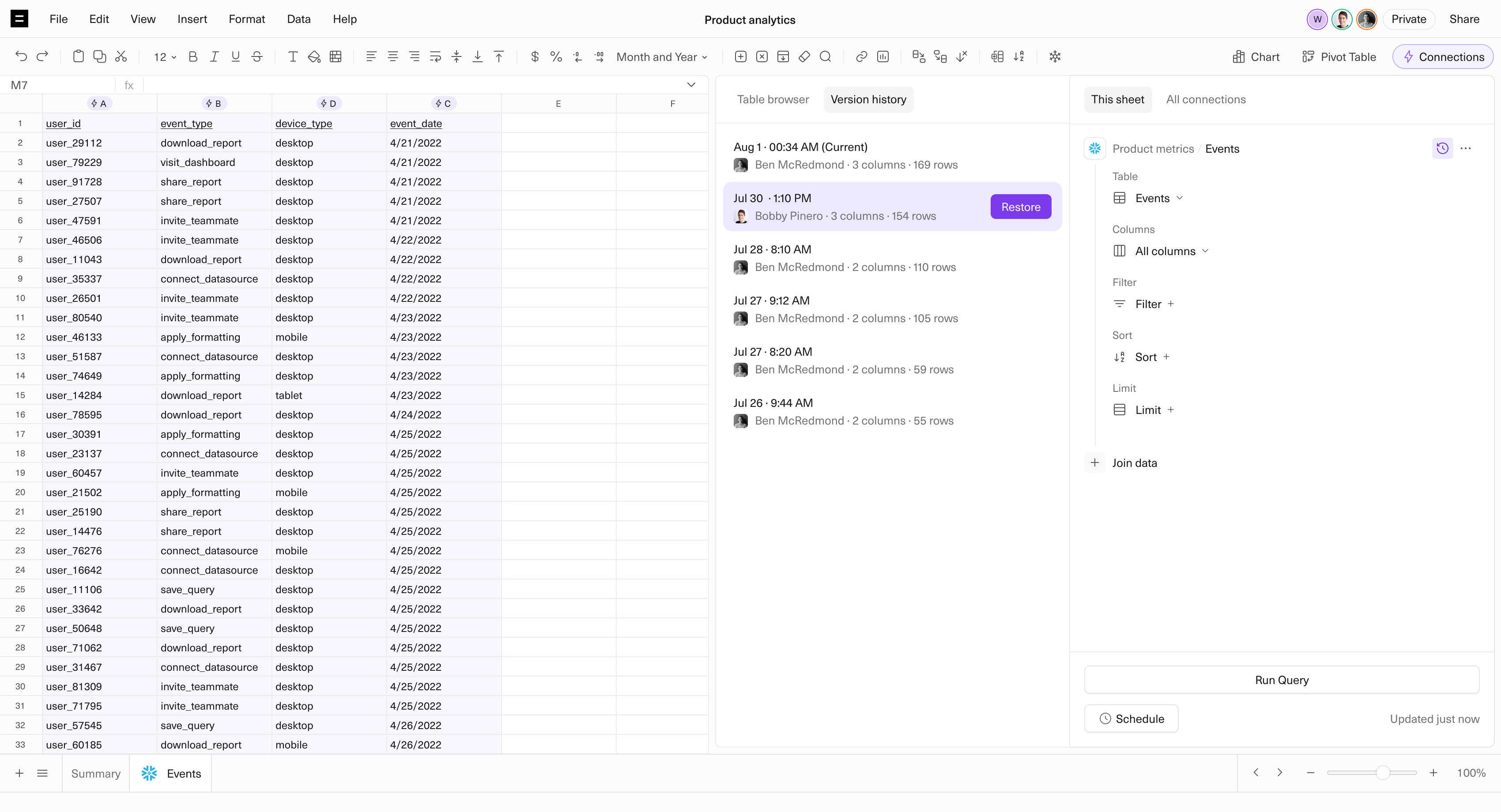Click the fill color paint bucket icon
The height and width of the screenshot is (812, 1501).
click(x=314, y=56)
